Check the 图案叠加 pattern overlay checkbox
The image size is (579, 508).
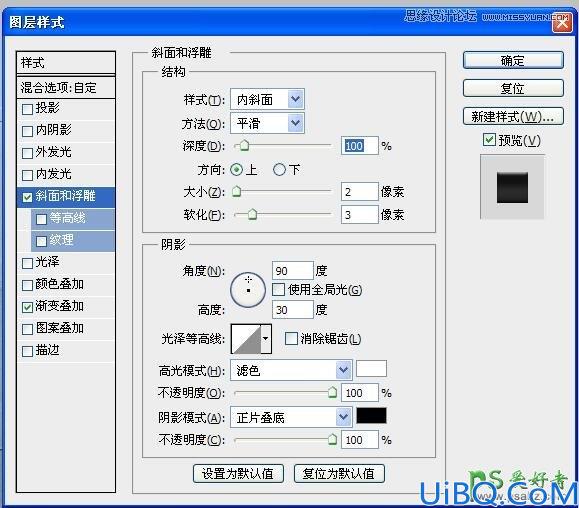click(x=27, y=329)
